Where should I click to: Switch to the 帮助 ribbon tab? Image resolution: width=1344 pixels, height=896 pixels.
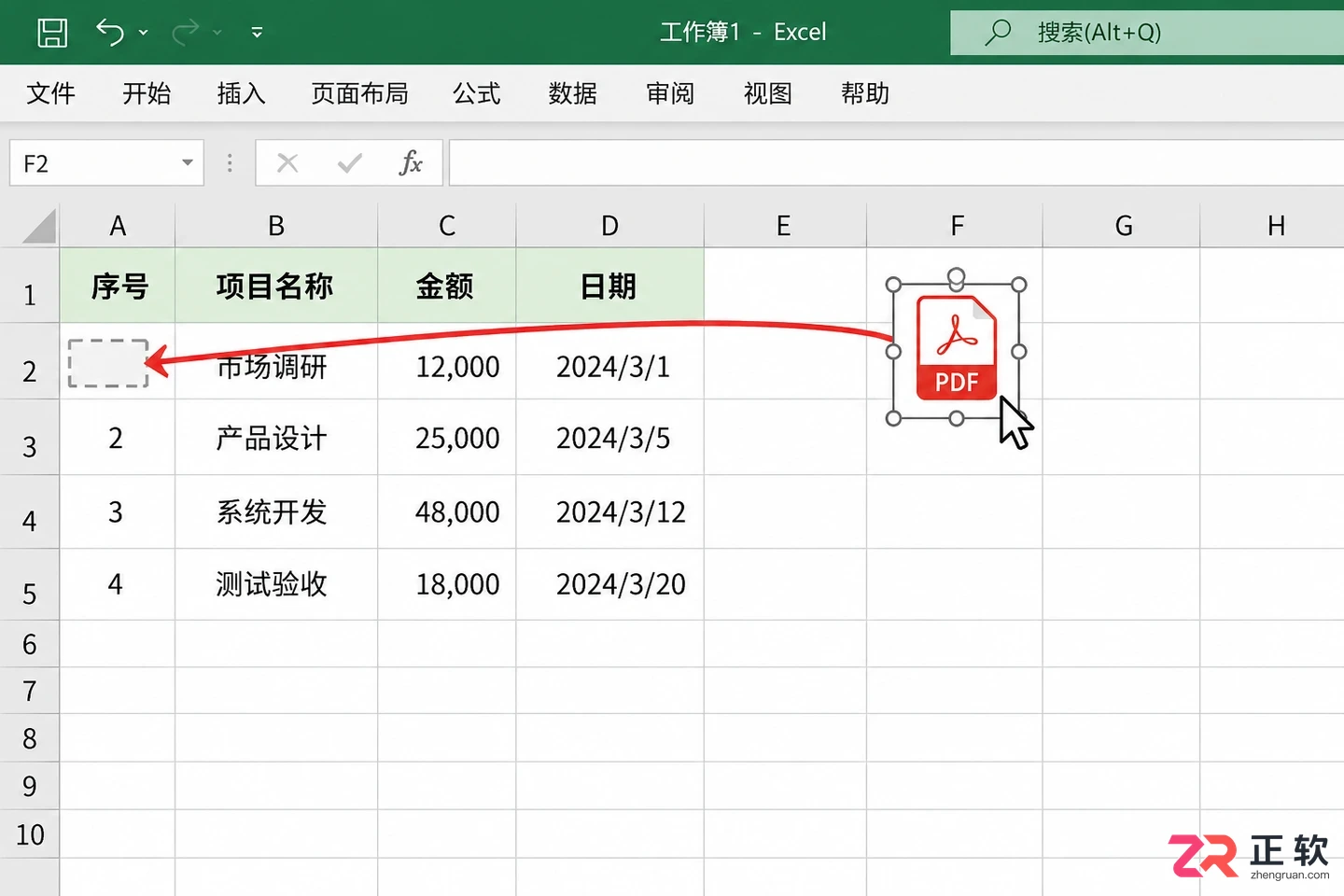point(865,93)
